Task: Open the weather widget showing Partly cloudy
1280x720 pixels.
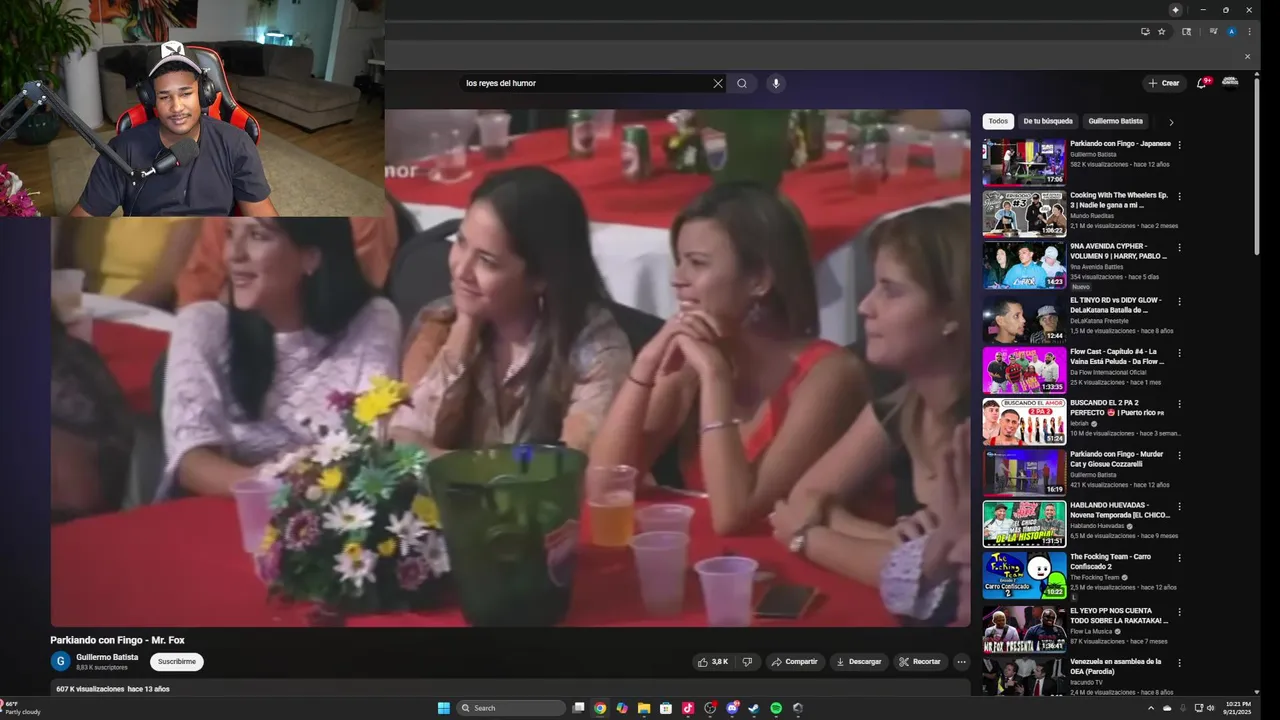Action: click(22, 708)
